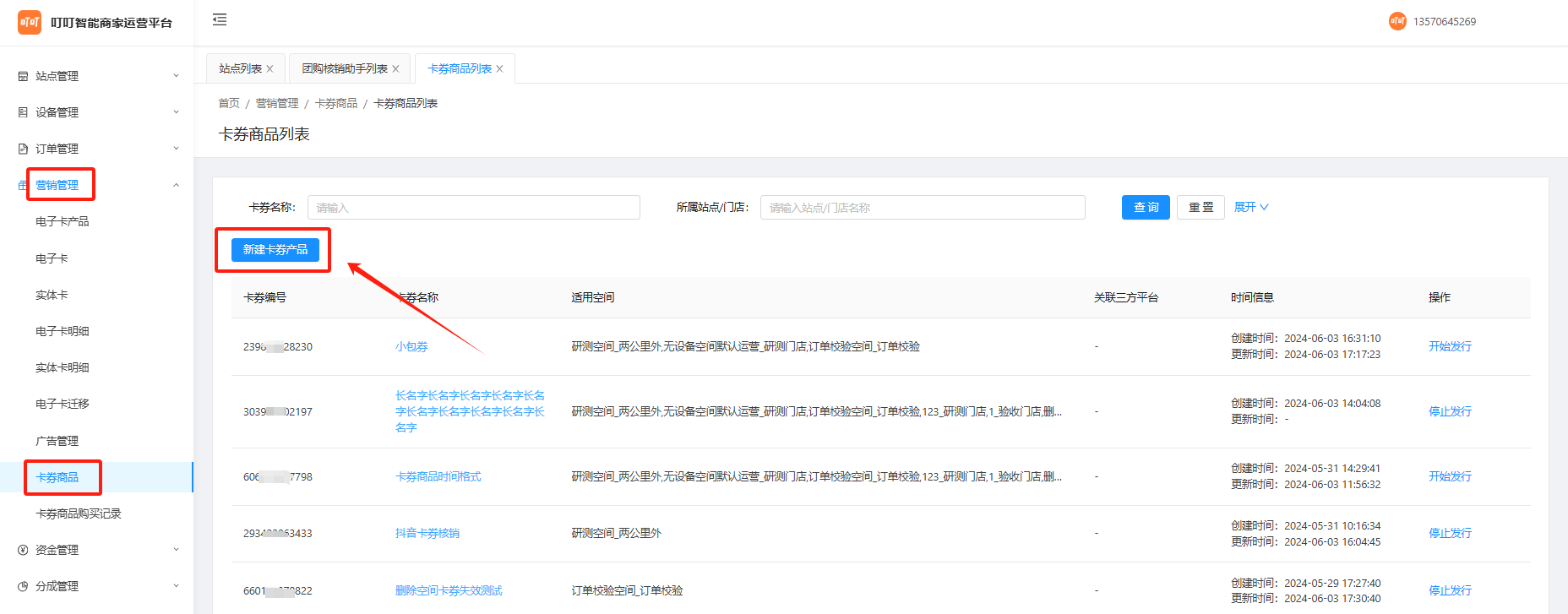Click 展开 to show more filters

coord(1250,207)
